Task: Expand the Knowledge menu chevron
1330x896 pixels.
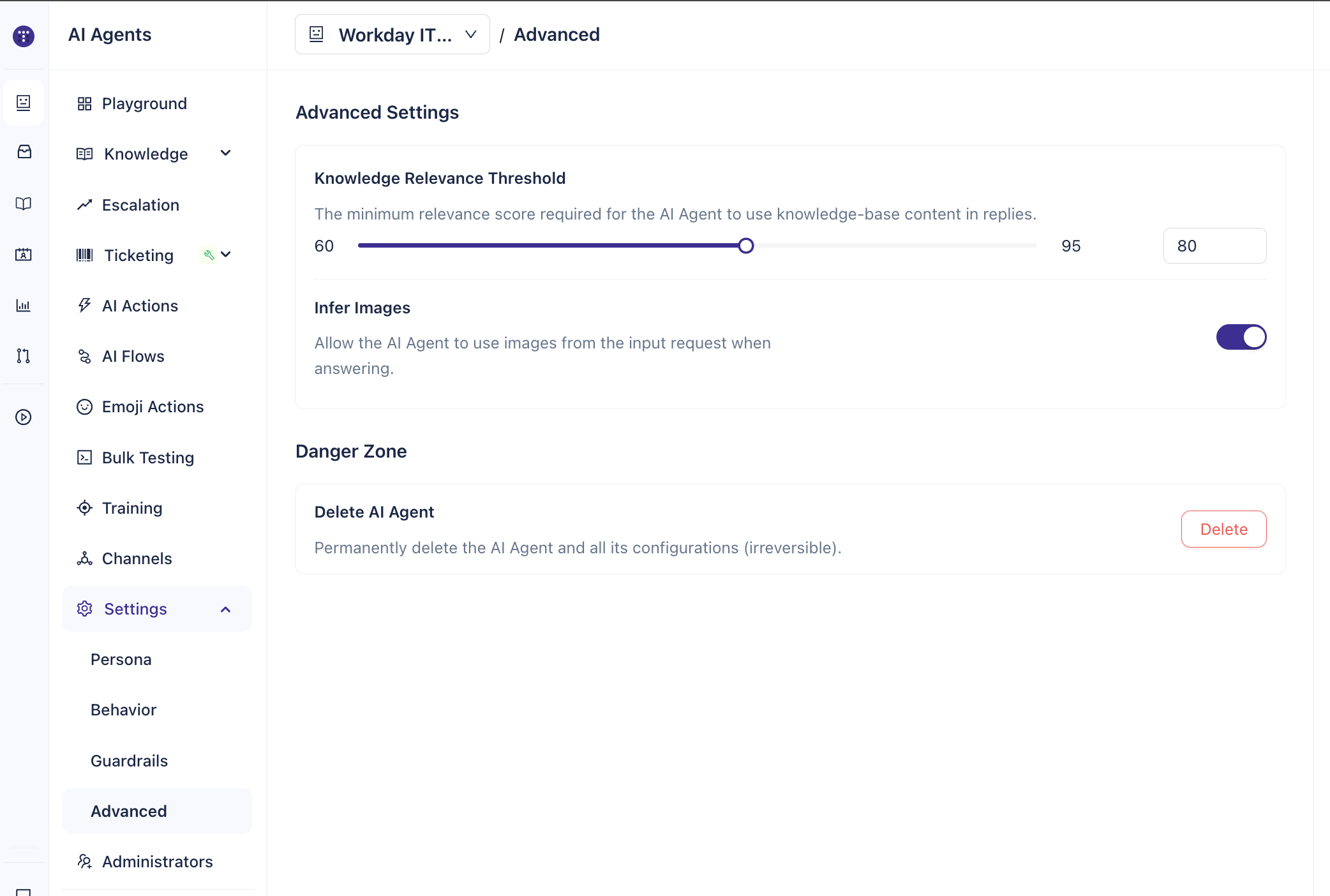Action: pyautogui.click(x=225, y=153)
